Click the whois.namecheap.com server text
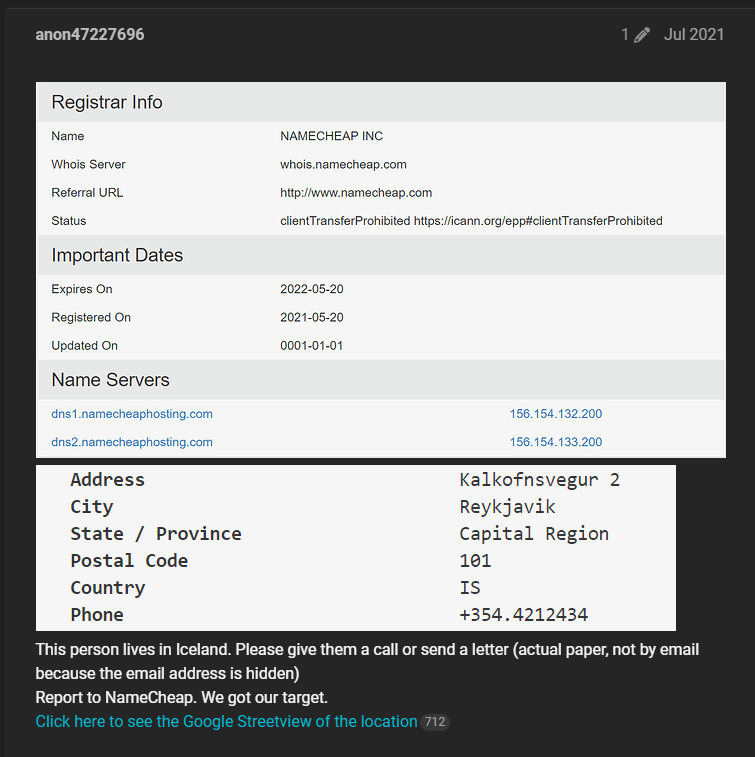The width and height of the screenshot is (755, 757). (x=343, y=164)
